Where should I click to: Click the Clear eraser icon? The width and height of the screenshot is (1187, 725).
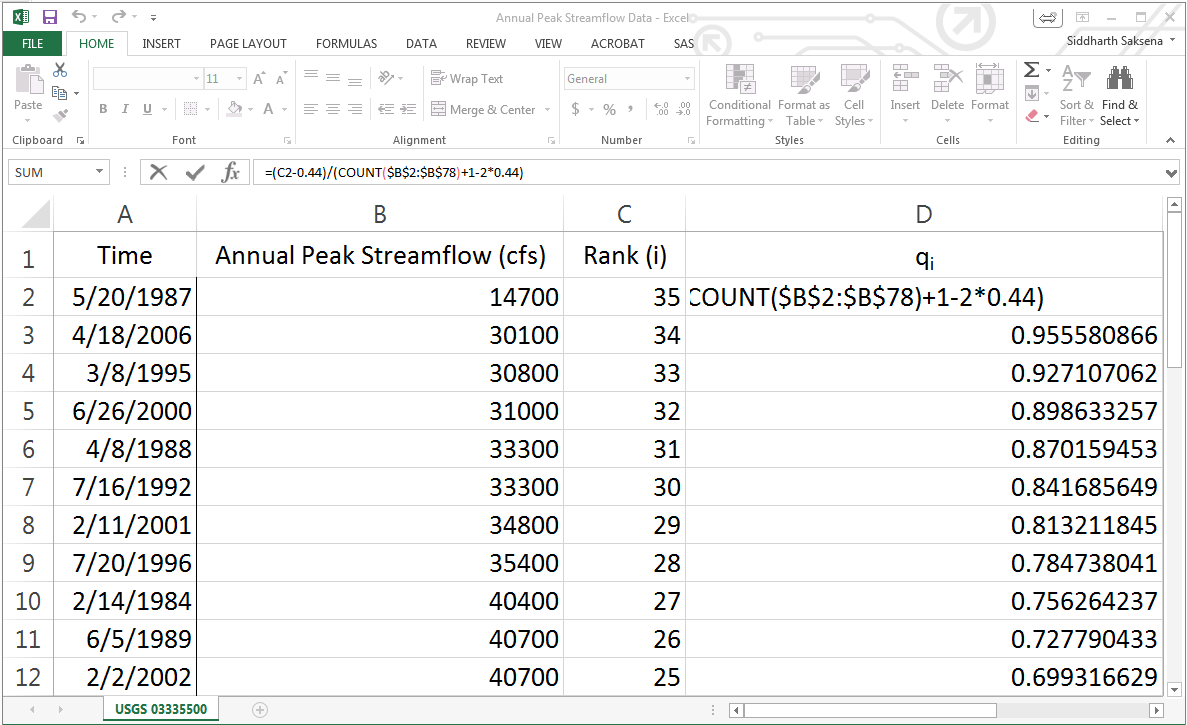coord(1032,116)
